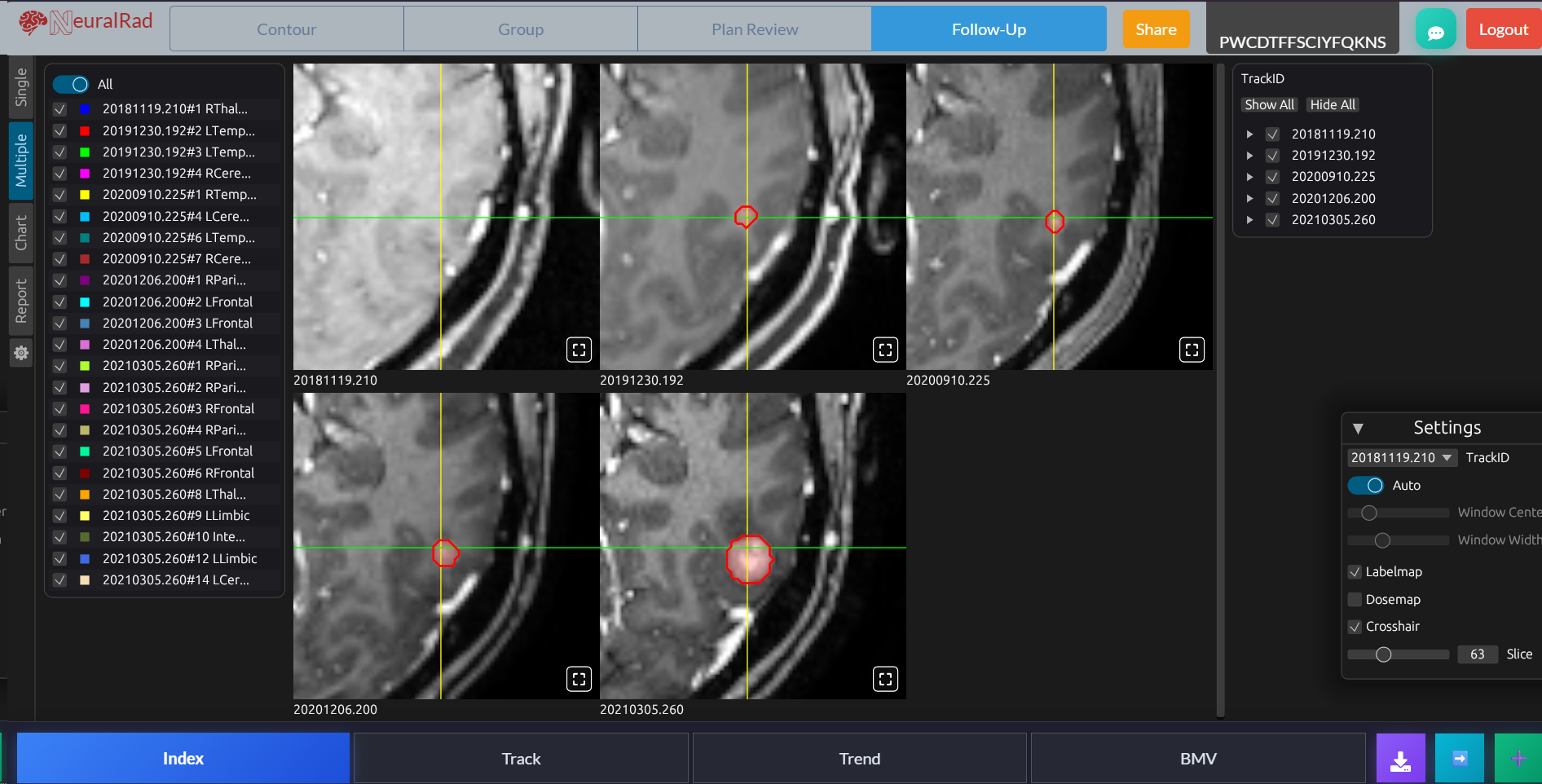
Task: Open the chat message icon near Logout
Action: (x=1436, y=29)
